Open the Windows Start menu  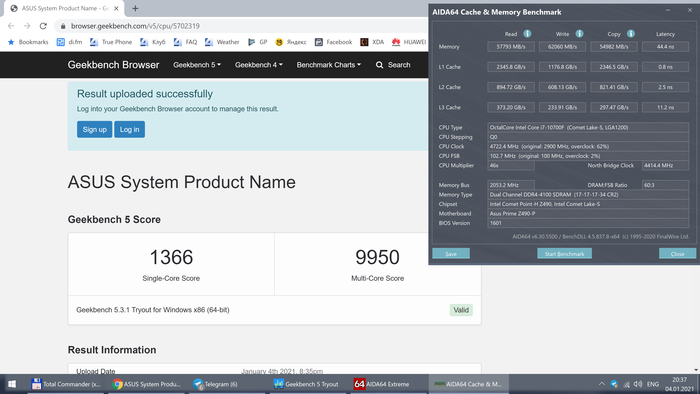click(x=12, y=384)
